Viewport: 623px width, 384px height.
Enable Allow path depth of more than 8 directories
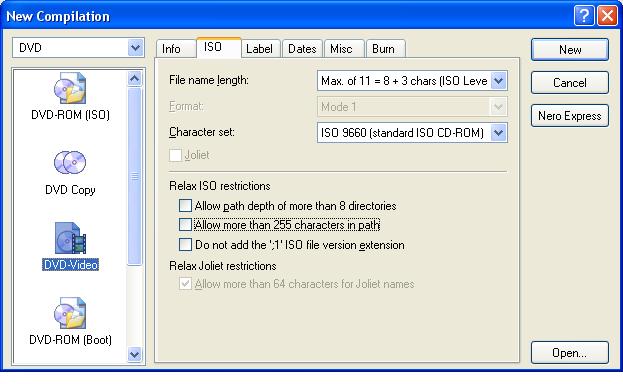[x=185, y=206]
